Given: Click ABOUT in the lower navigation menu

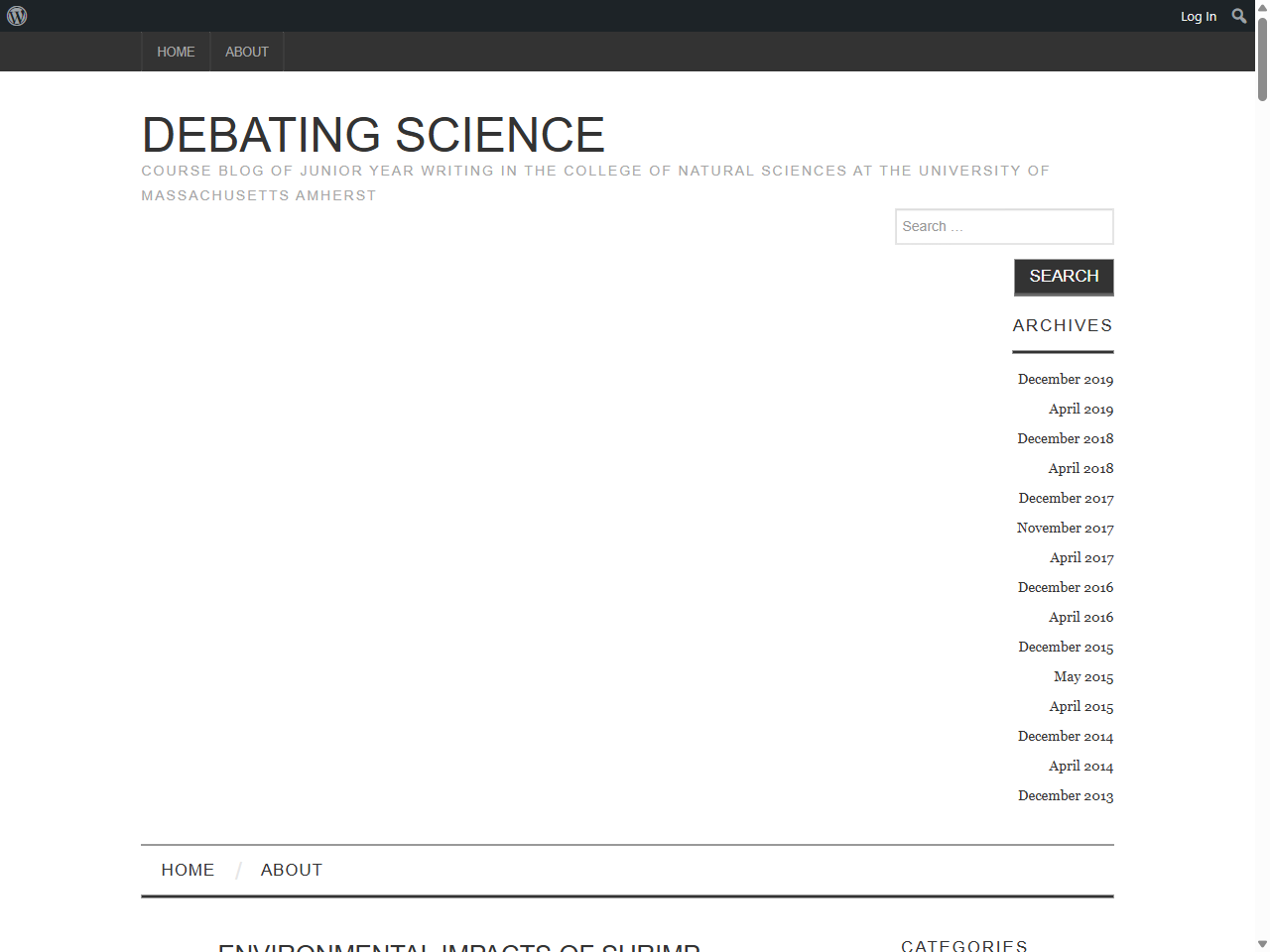Looking at the screenshot, I should [291, 870].
